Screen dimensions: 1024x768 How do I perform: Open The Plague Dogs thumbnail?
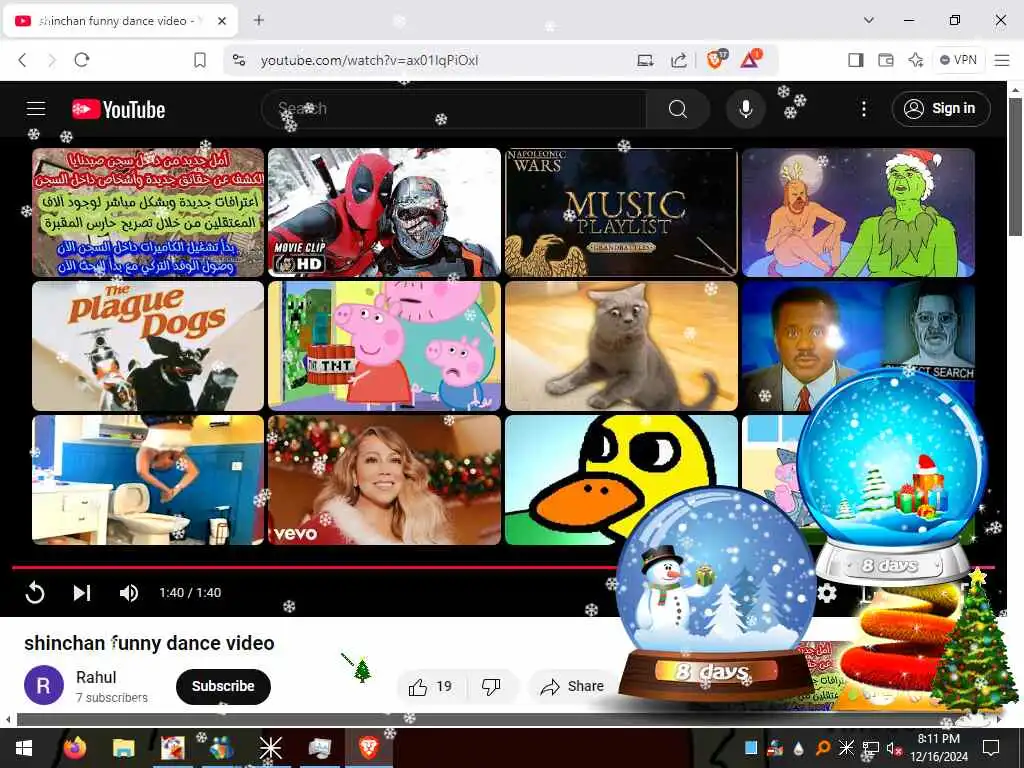coord(148,346)
